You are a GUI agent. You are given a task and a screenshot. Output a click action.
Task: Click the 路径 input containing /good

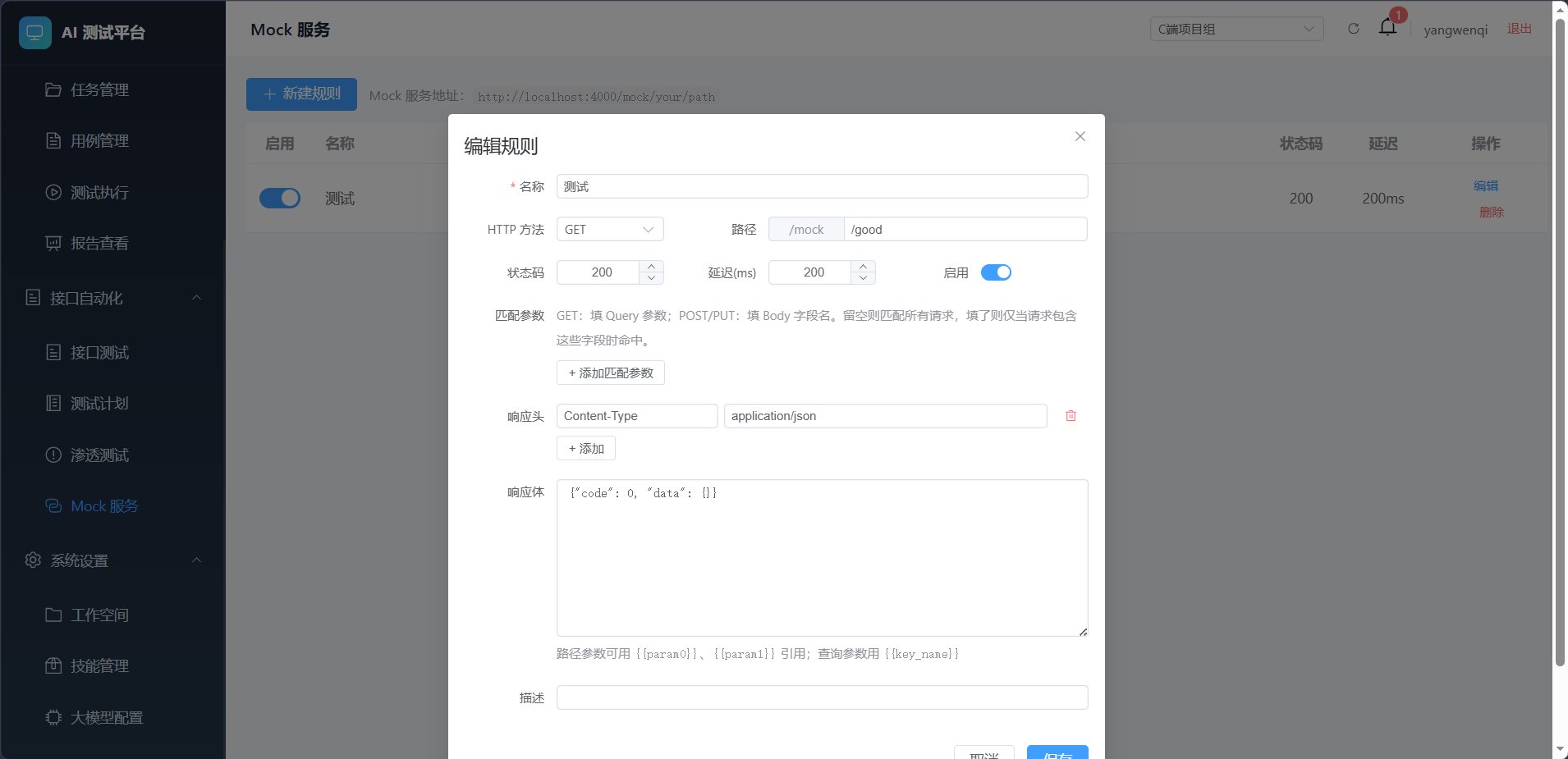(965, 229)
